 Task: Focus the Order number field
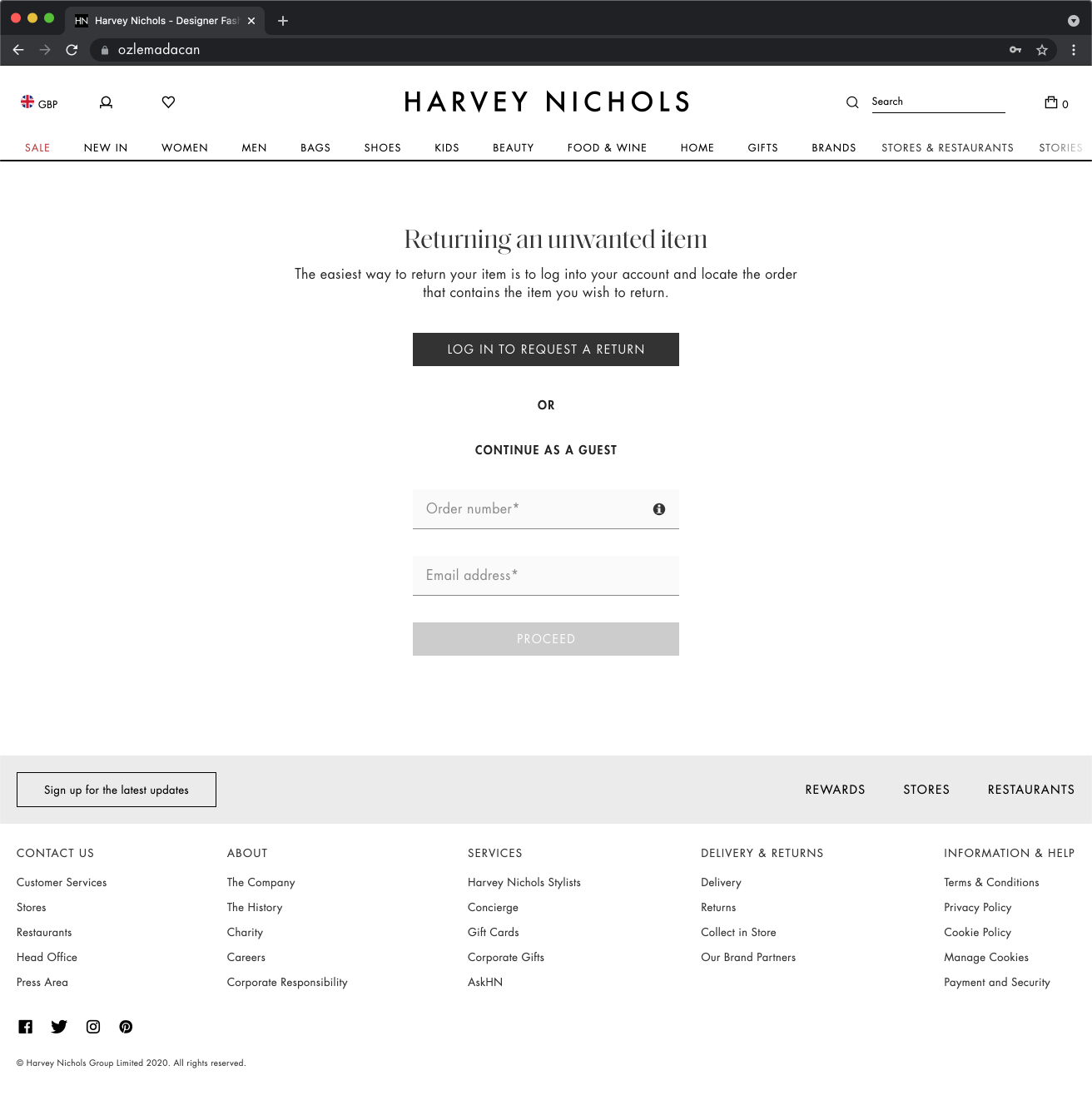[x=546, y=509]
